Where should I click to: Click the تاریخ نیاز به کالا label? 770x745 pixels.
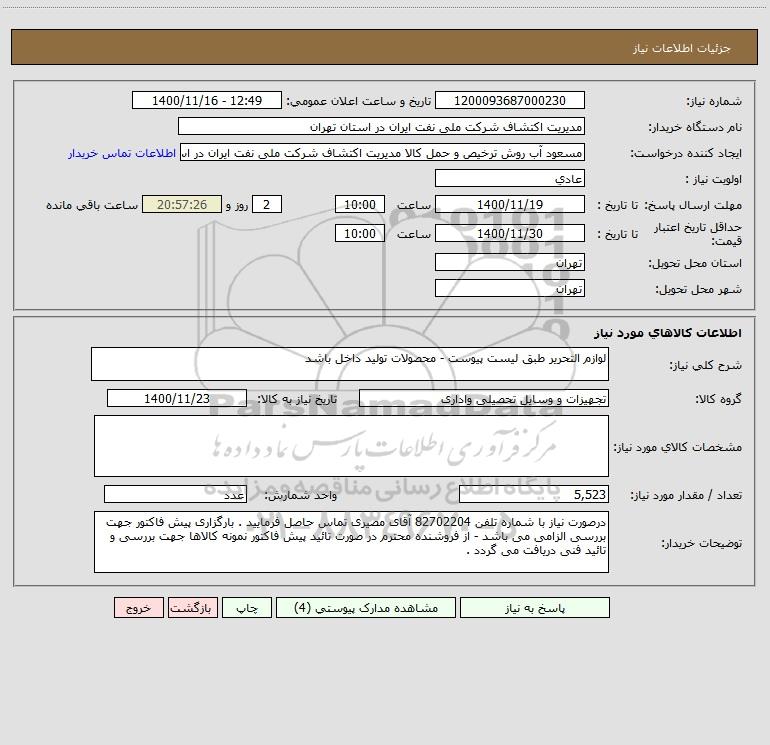pos(298,399)
